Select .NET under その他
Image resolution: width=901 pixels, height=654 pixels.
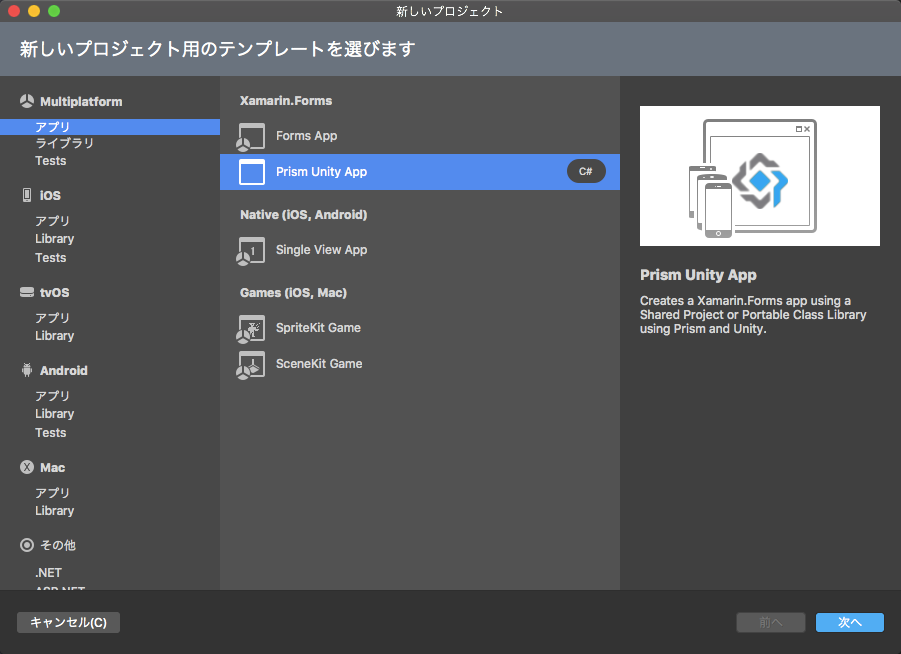click(x=48, y=573)
